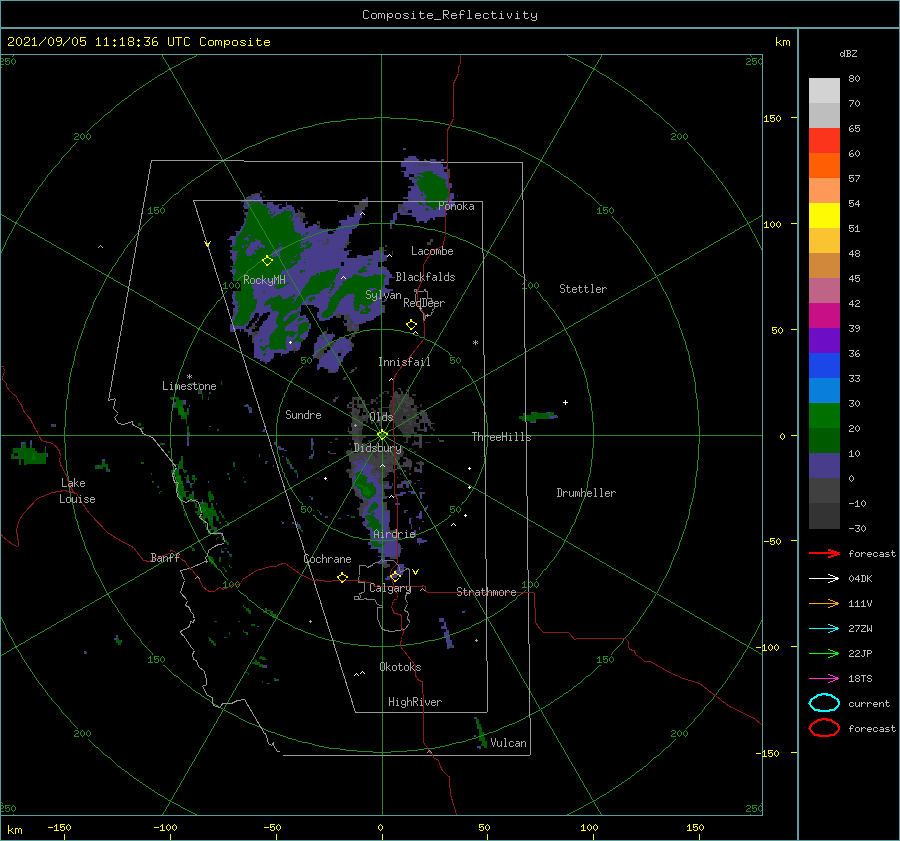Click the dBZ legend heading
The width and height of the screenshot is (900, 841).
pos(848,53)
